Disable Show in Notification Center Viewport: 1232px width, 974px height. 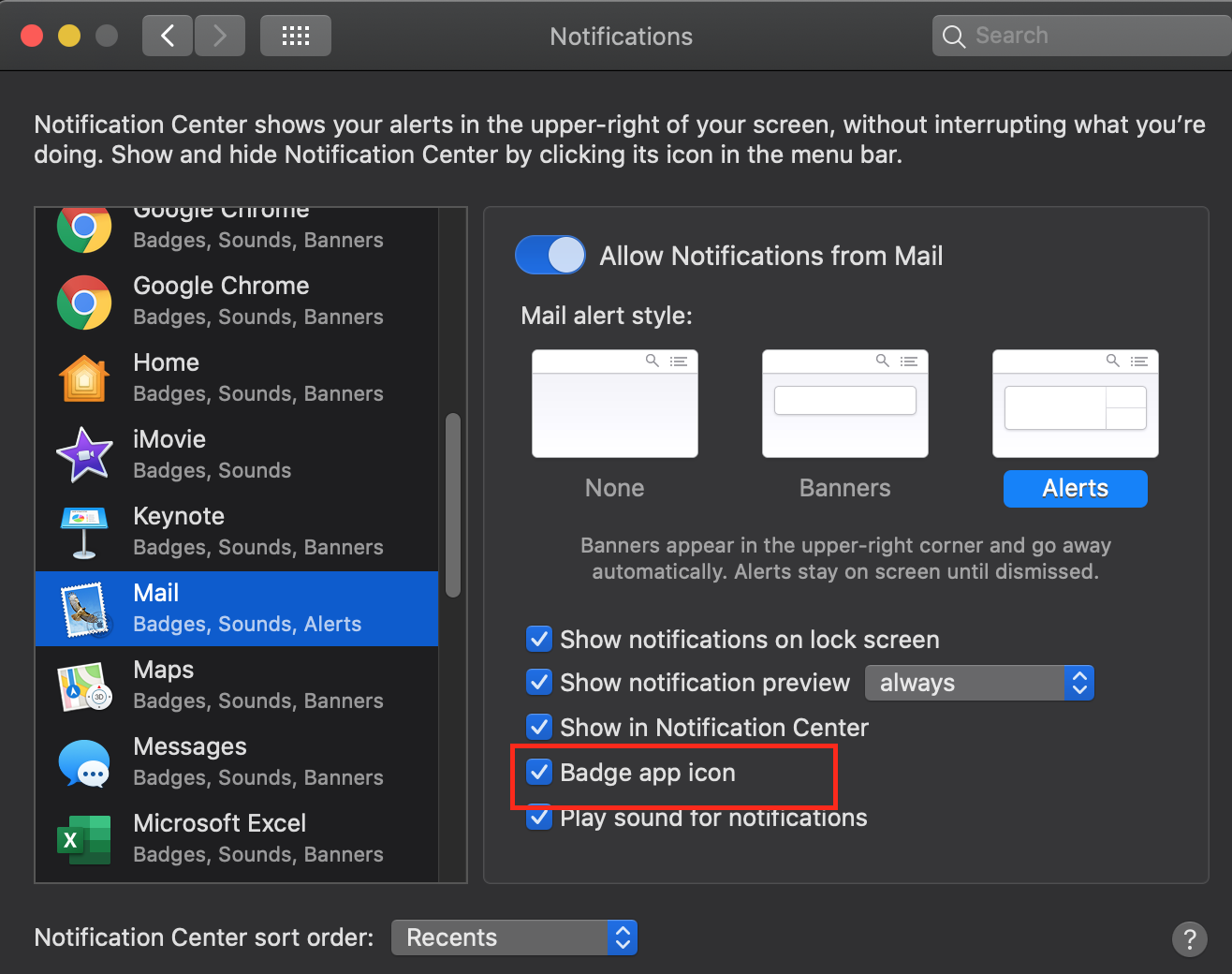coord(539,727)
